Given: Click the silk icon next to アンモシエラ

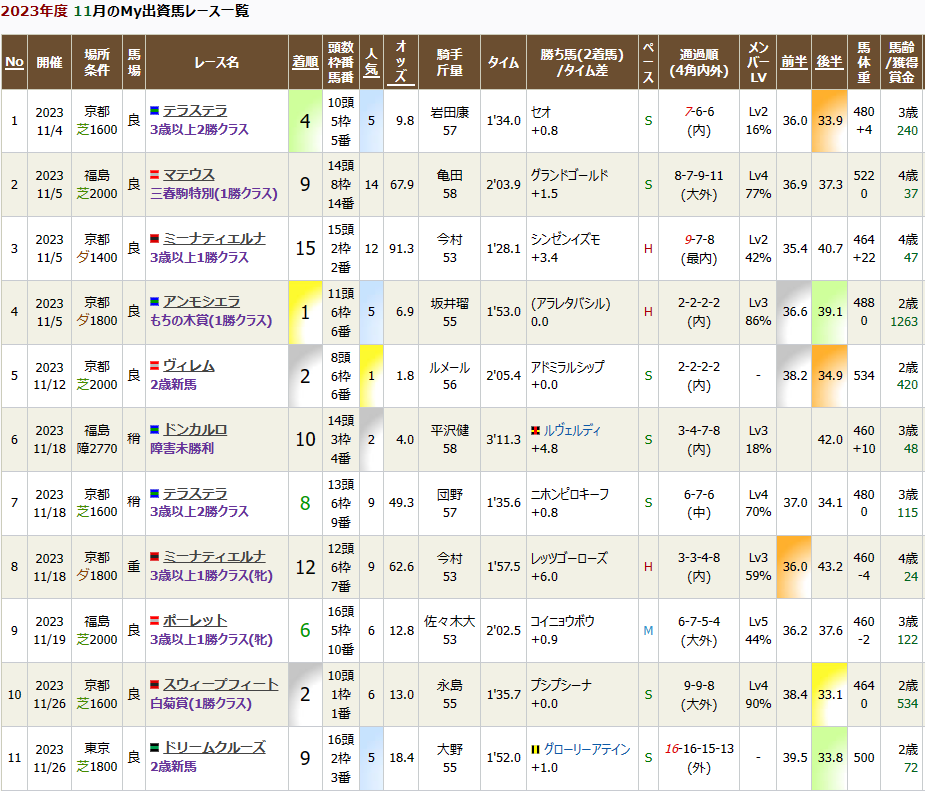Looking at the screenshot, I should [x=155, y=303].
